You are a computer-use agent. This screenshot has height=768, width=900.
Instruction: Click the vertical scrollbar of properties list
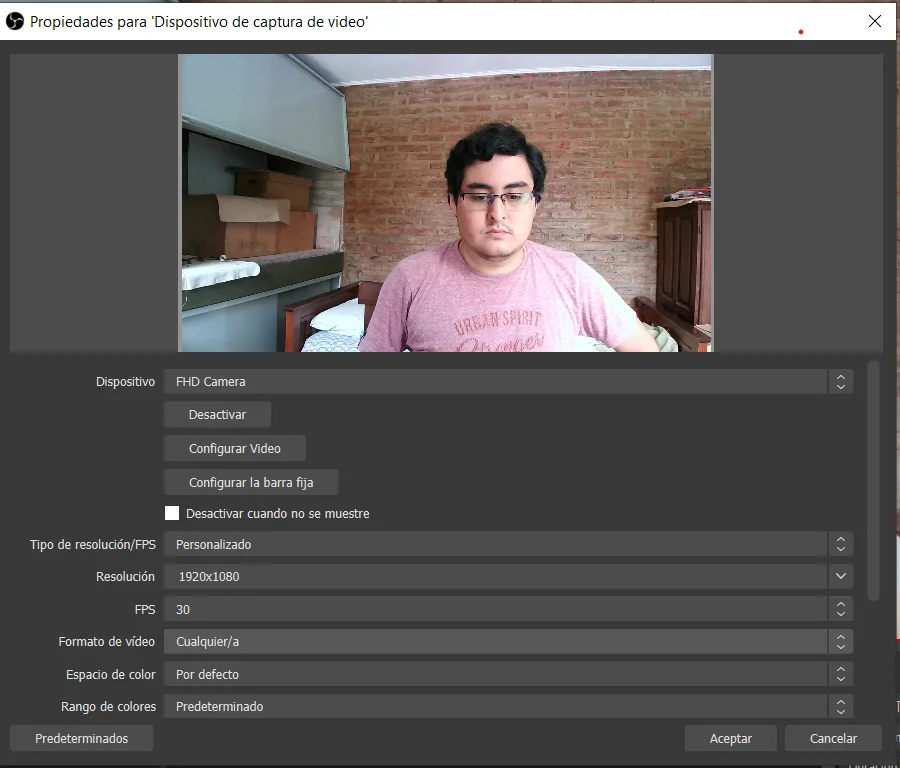[x=873, y=480]
